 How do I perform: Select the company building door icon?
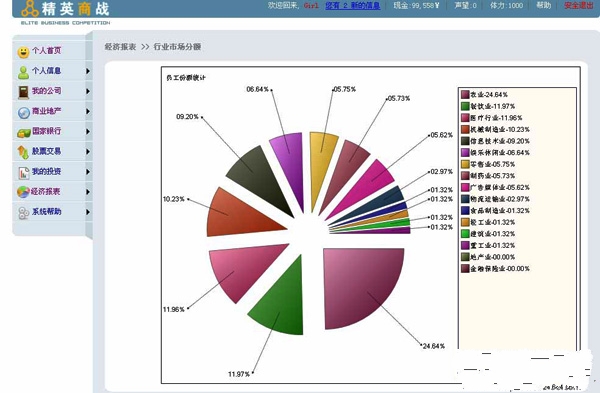(x=23, y=92)
